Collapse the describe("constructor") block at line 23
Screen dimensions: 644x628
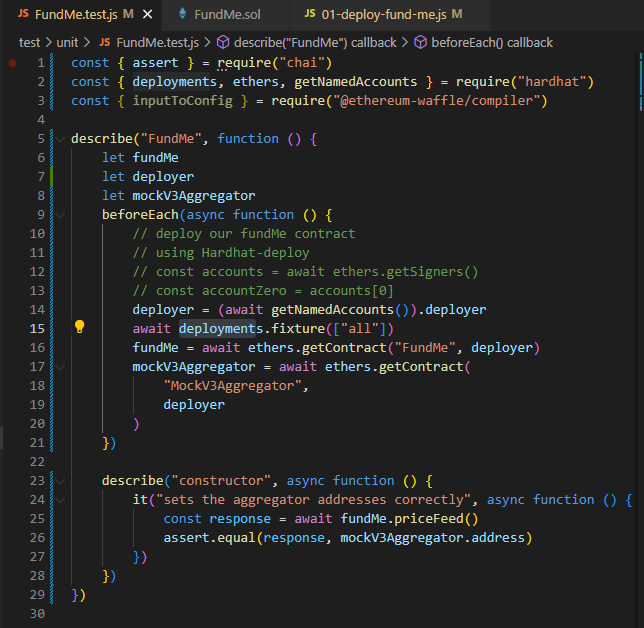coord(60,481)
